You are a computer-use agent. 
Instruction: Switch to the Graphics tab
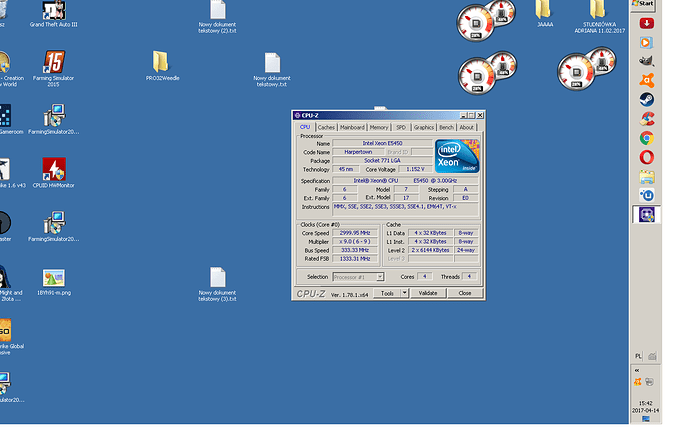click(424, 127)
